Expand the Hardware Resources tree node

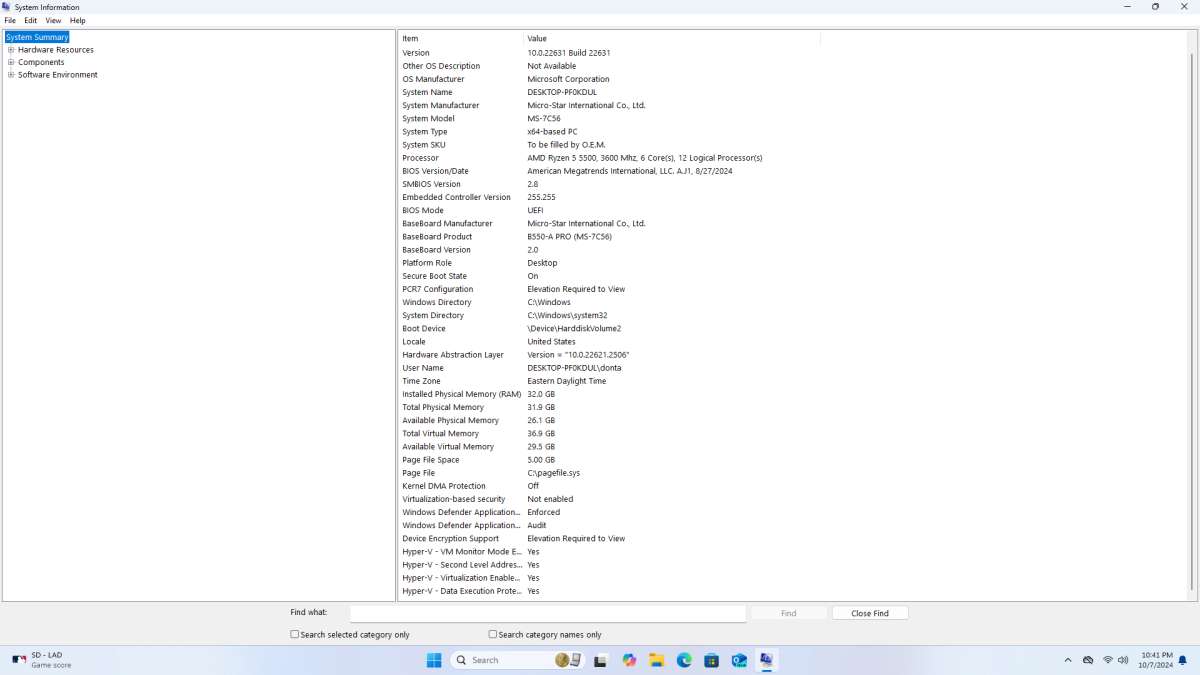[x=9, y=49]
